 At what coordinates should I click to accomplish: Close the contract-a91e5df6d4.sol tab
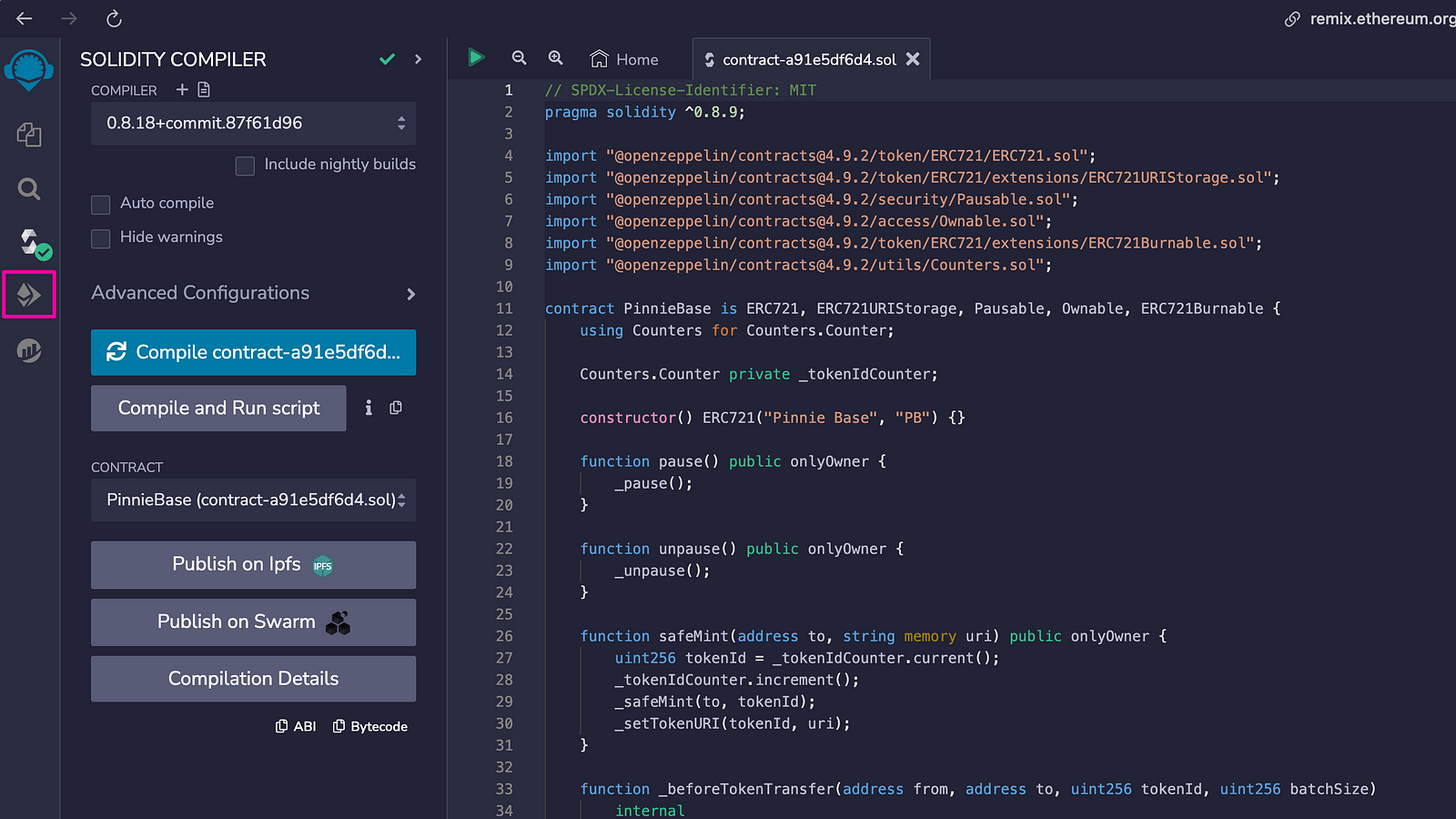913,59
